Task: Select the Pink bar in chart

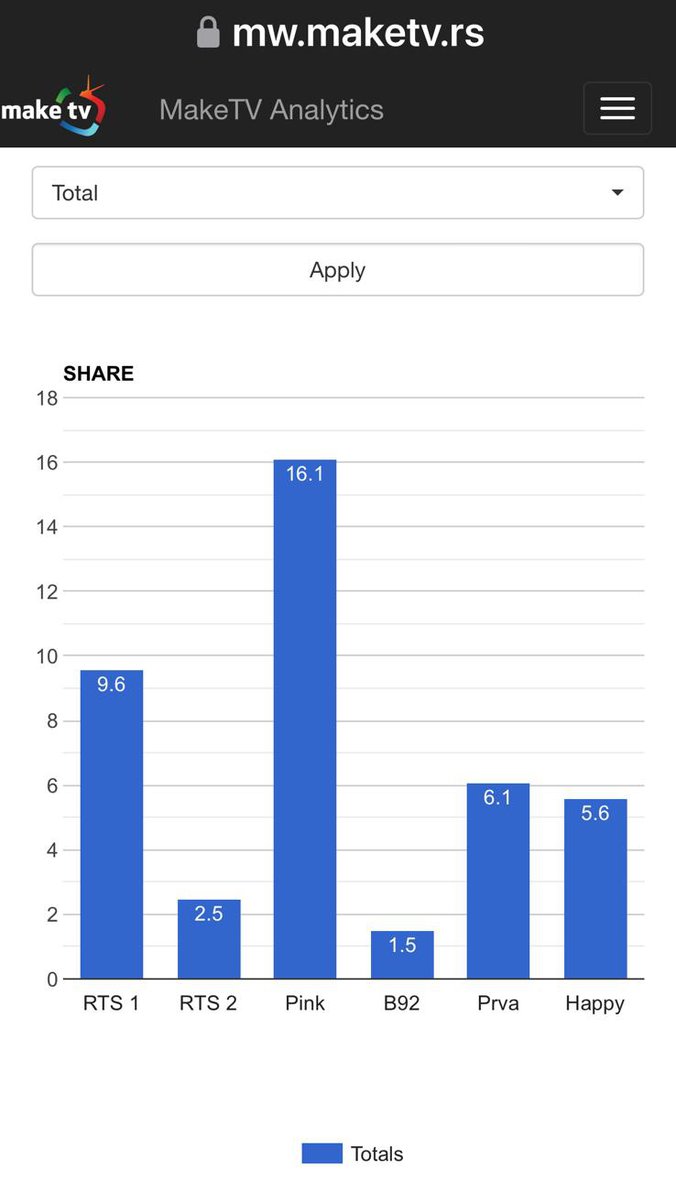Action: (305, 720)
